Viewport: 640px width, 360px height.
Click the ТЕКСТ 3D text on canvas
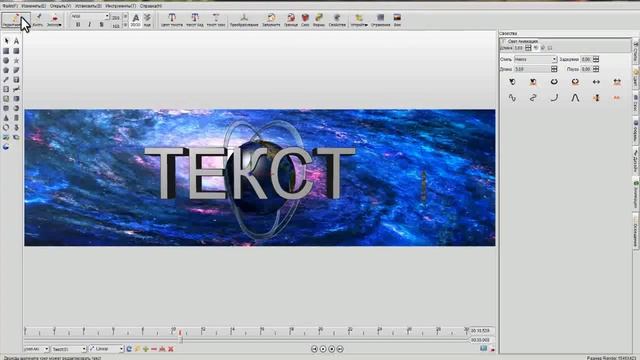click(x=250, y=173)
